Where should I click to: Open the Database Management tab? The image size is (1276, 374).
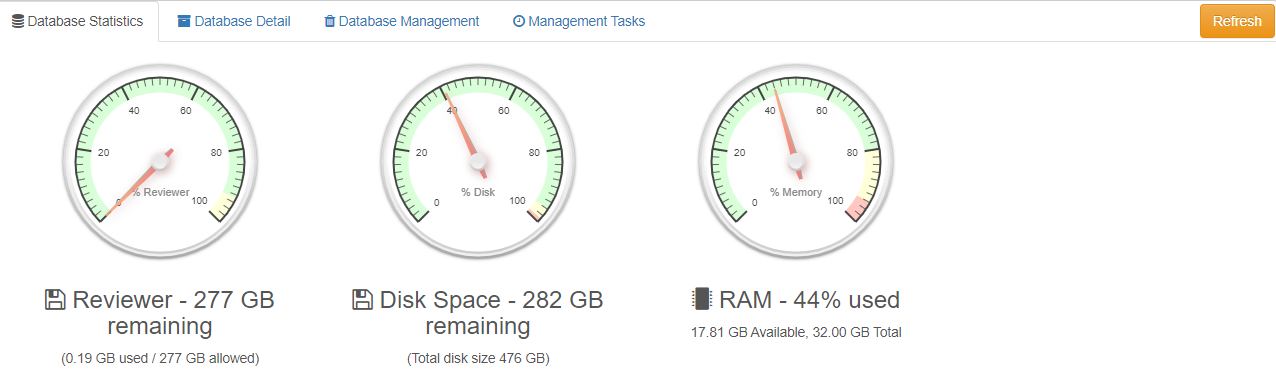(401, 21)
